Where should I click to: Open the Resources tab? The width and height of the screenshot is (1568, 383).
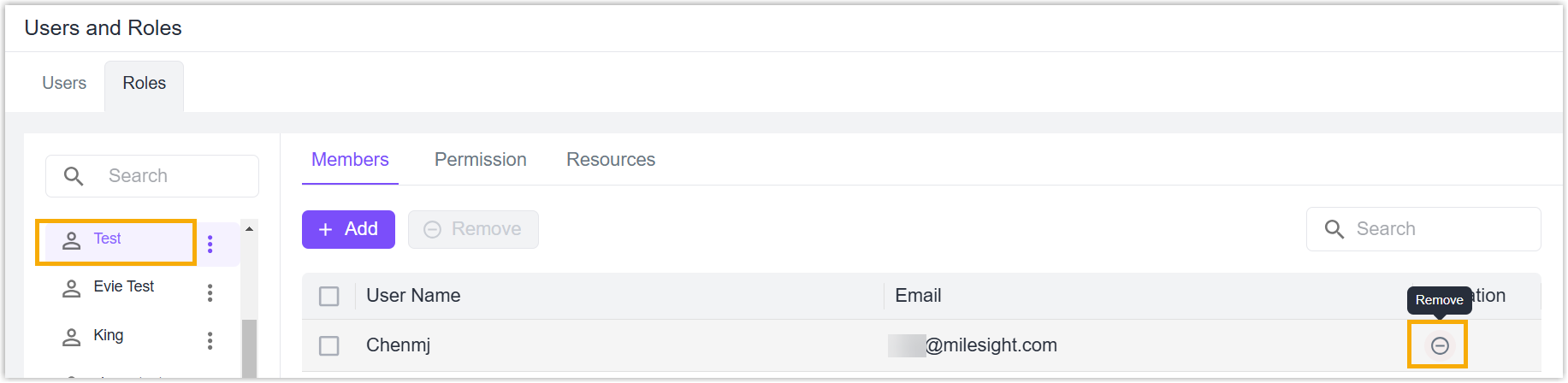[x=611, y=160]
